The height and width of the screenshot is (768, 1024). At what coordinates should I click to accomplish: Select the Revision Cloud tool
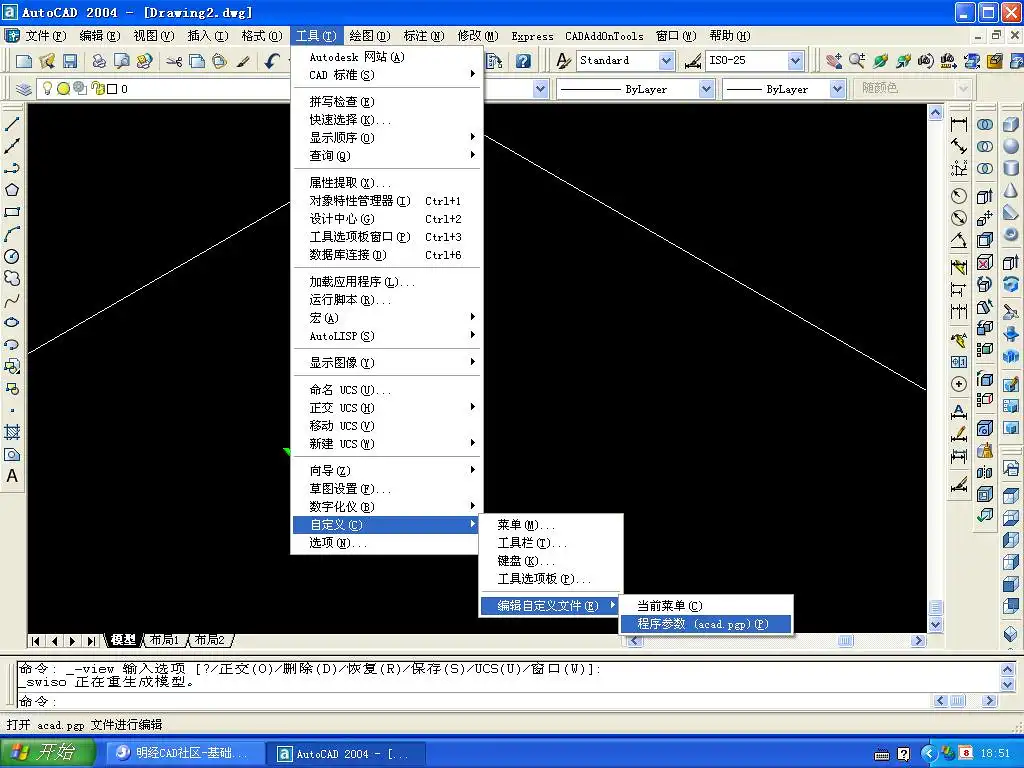pos(12,279)
